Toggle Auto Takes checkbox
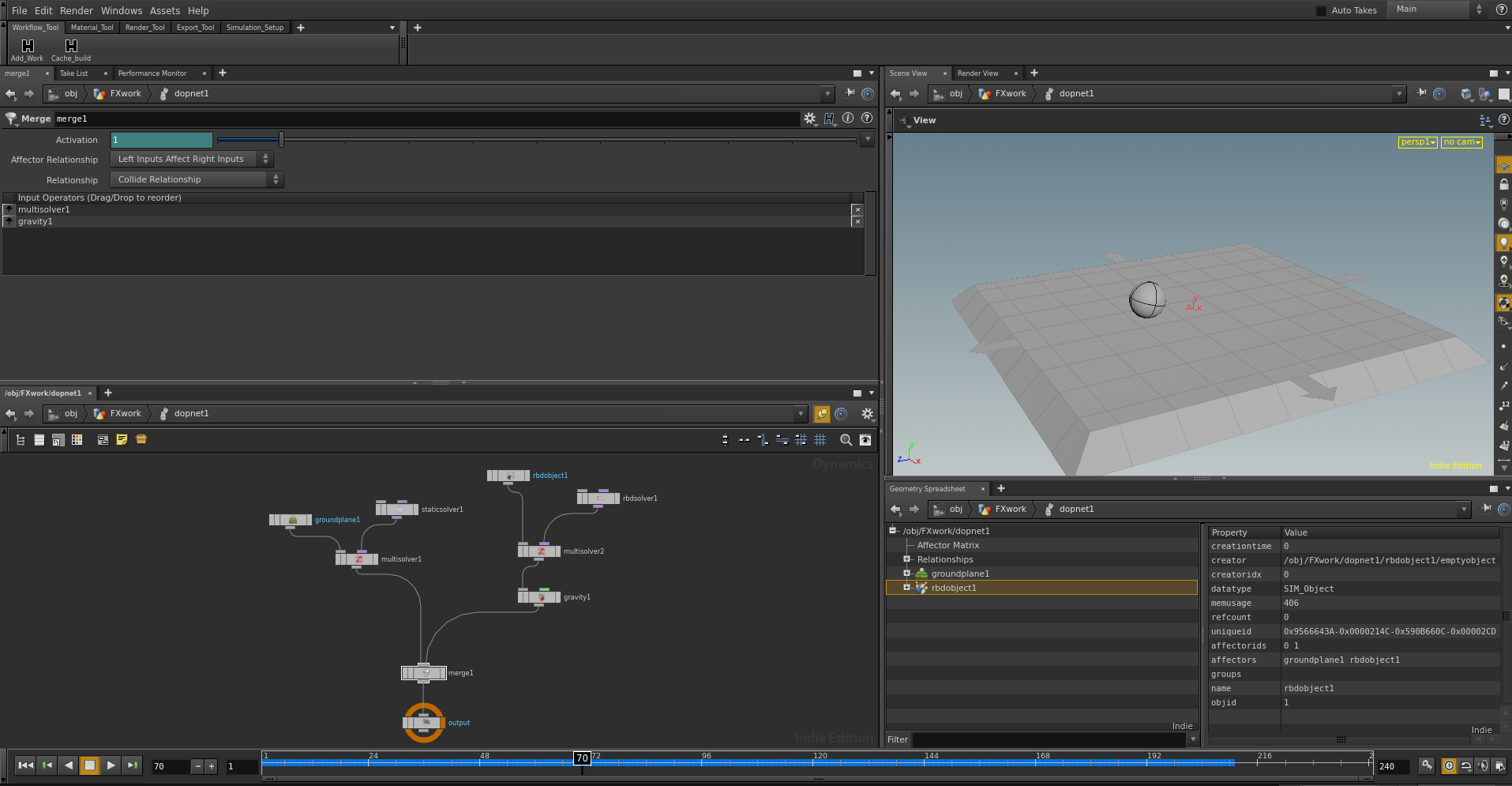This screenshot has width=1512, height=786. [1322, 10]
